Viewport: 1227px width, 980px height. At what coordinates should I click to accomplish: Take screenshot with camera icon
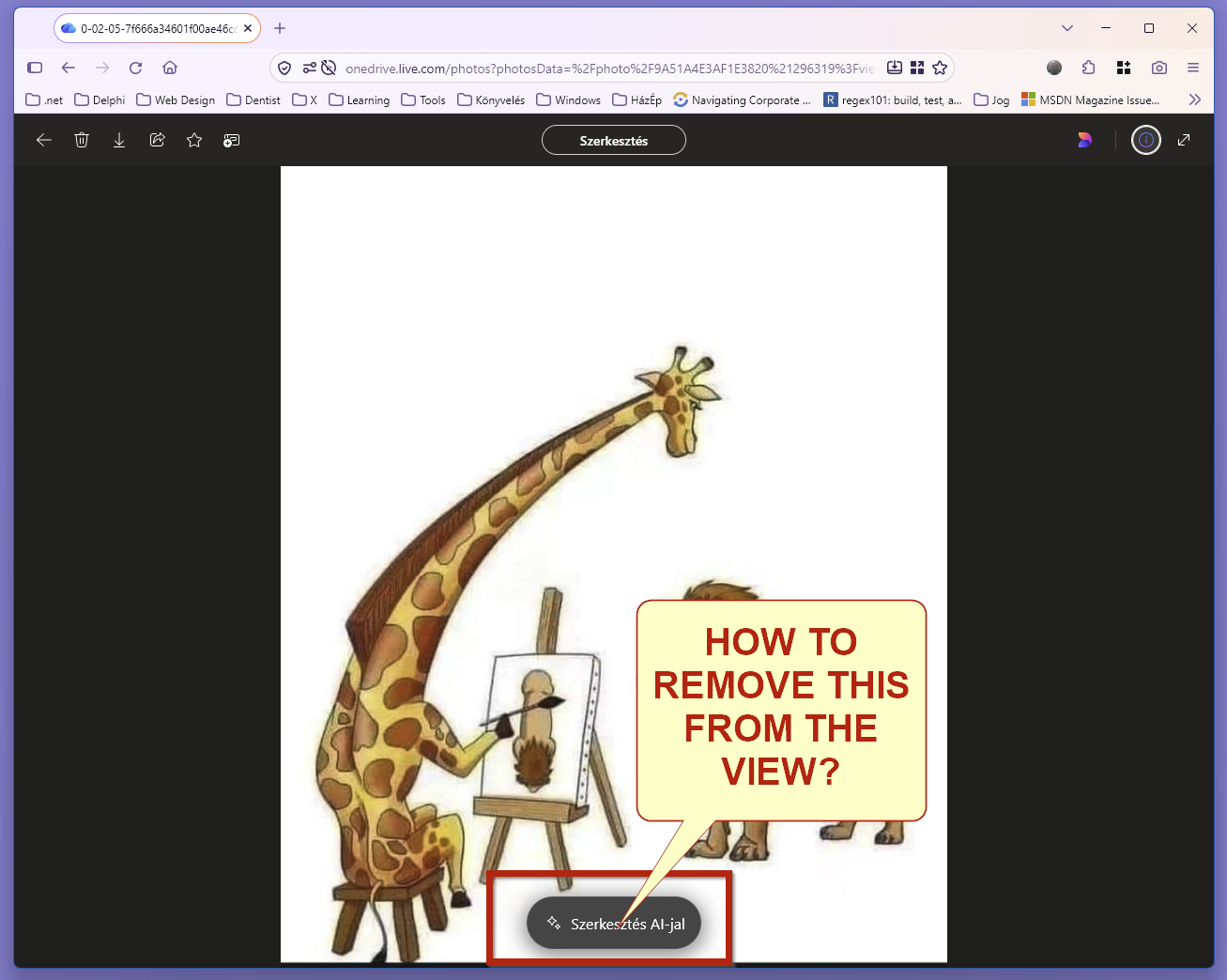(1159, 68)
